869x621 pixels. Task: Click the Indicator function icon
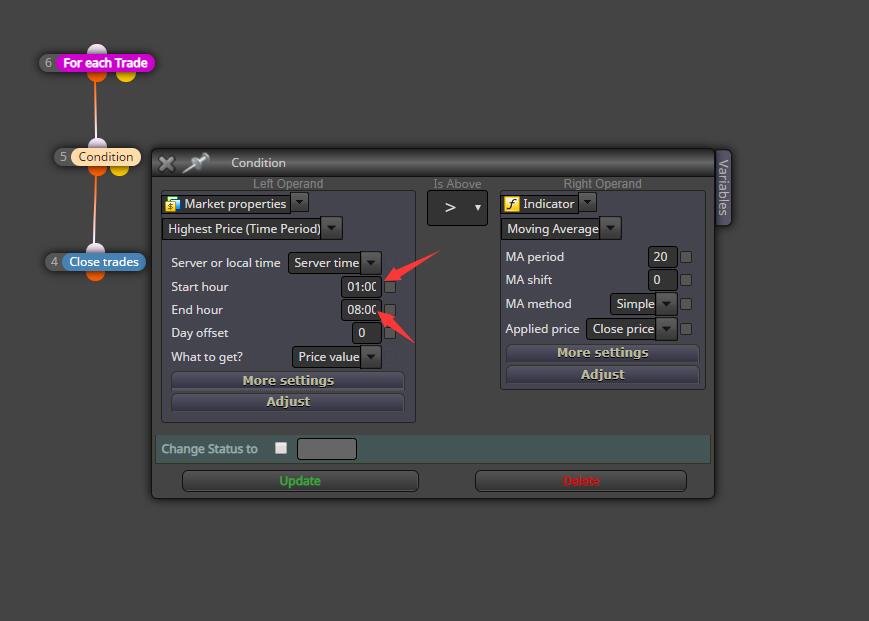(511, 204)
